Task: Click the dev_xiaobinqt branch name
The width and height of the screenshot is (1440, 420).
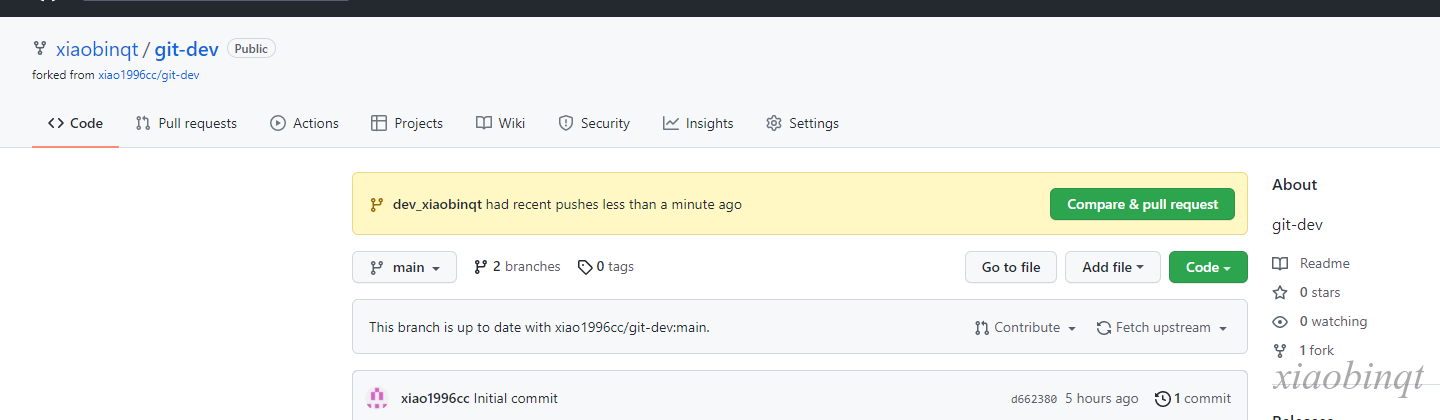Action: coord(437,204)
